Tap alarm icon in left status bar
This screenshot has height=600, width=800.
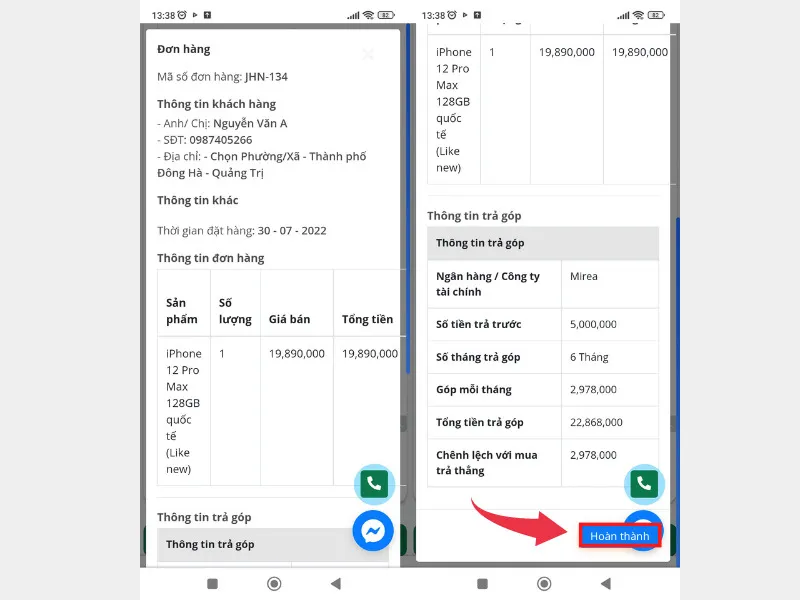coord(182,15)
